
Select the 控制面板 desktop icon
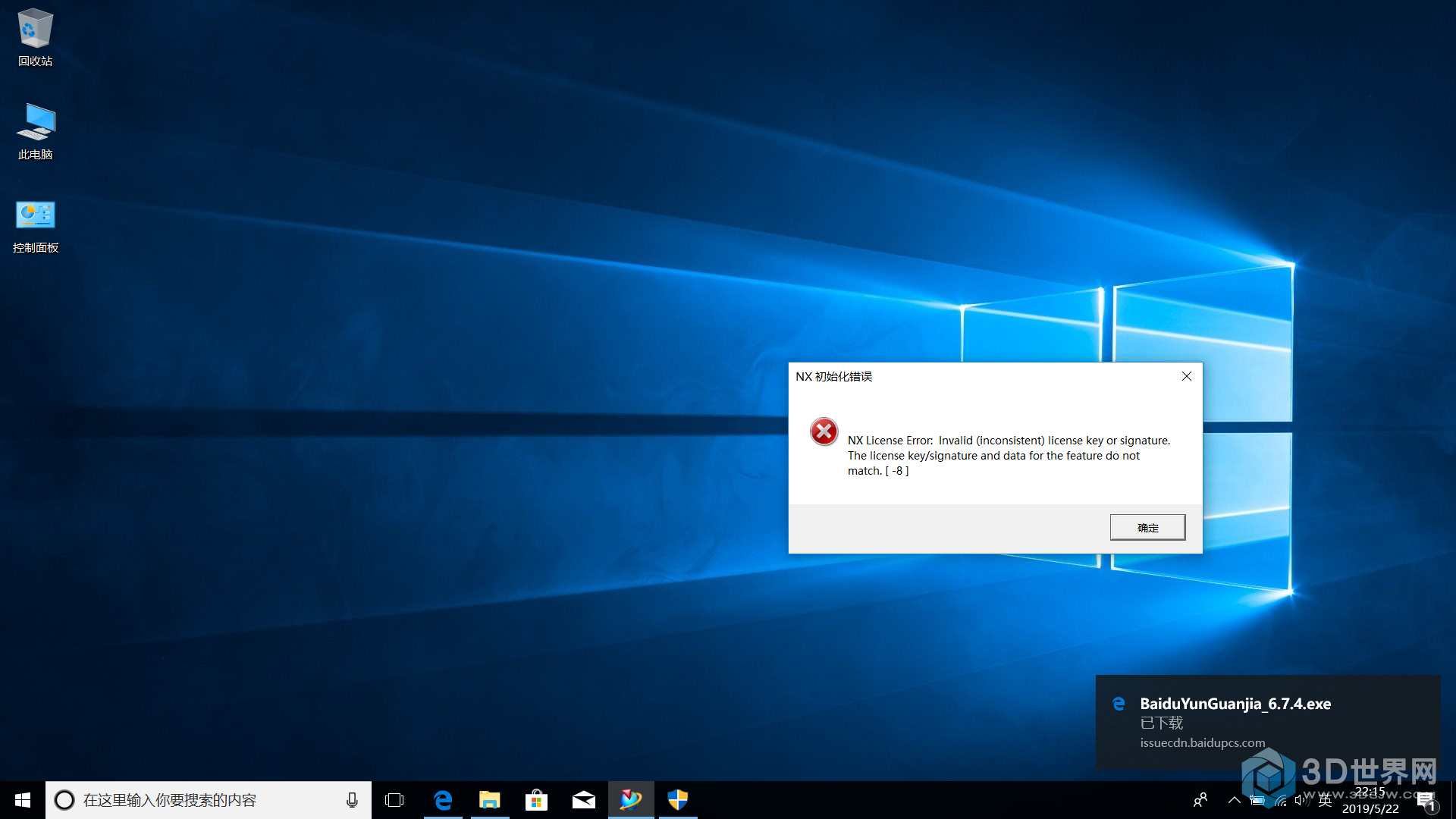(35, 226)
